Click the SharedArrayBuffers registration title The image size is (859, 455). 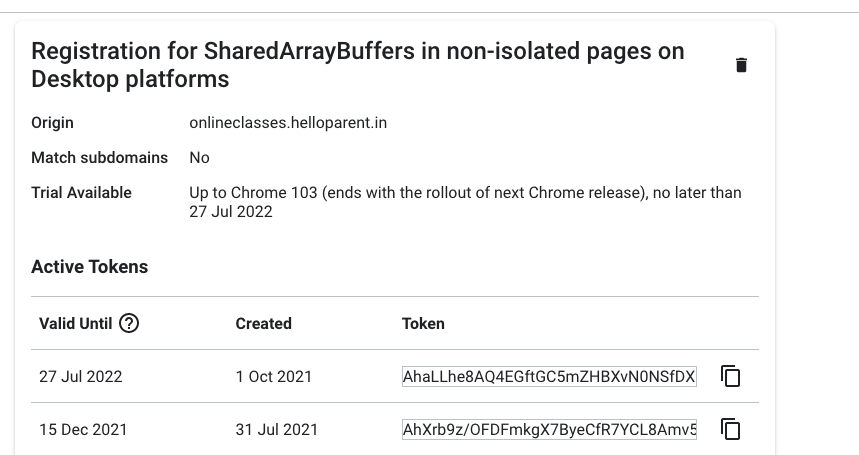357,64
